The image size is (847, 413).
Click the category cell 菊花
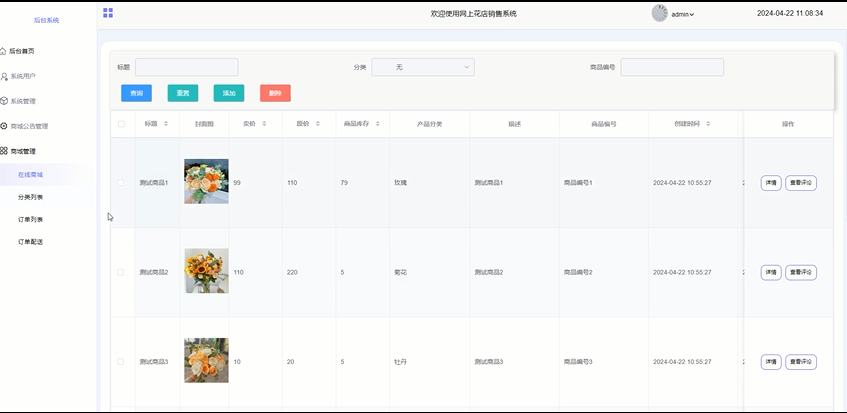pos(400,273)
